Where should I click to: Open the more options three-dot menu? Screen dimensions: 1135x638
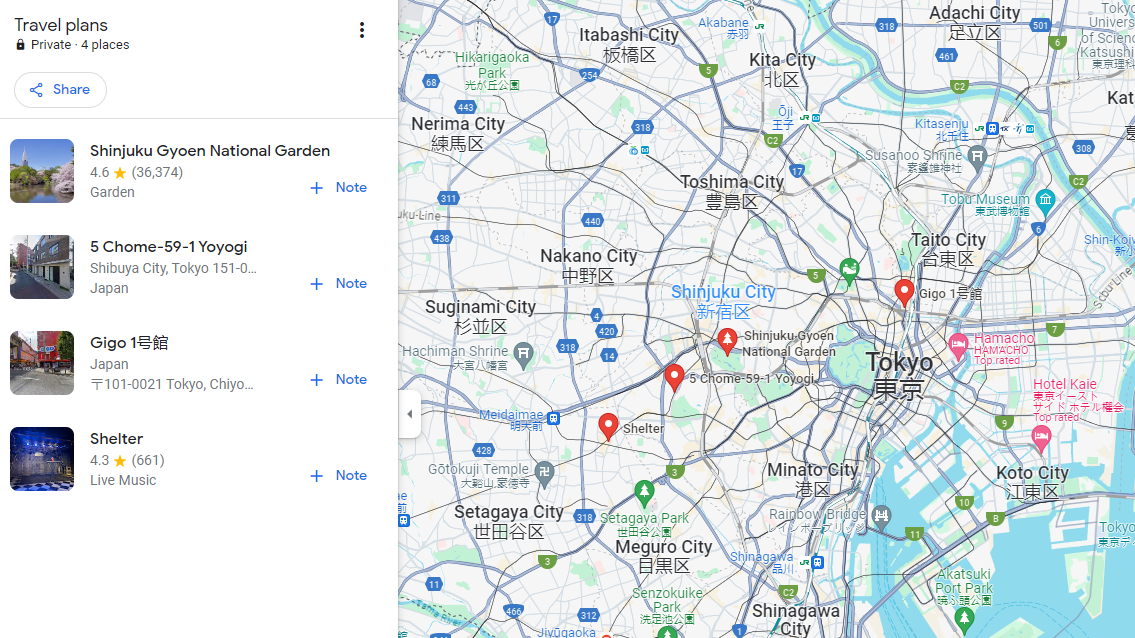(x=362, y=30)
